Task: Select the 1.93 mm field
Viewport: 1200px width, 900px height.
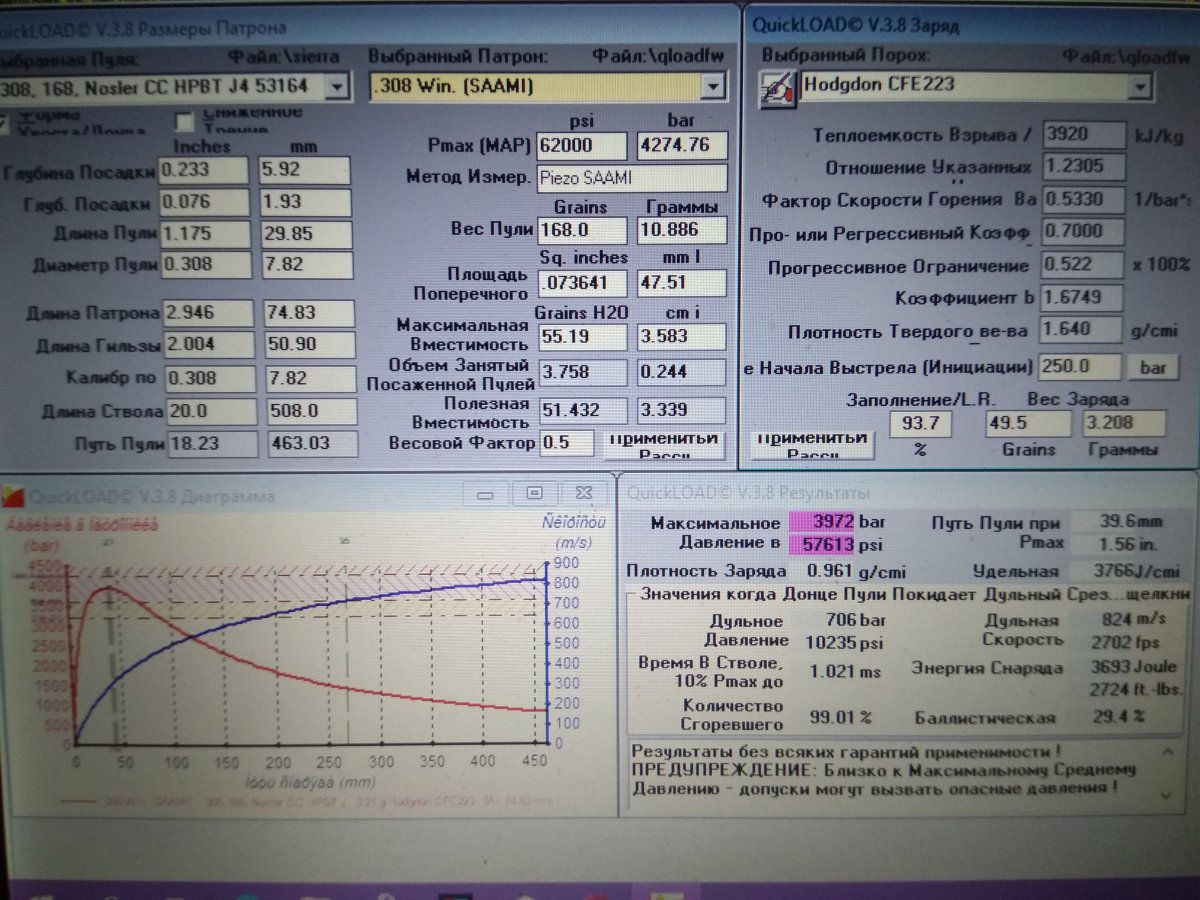Action: pyautogui.click(x=305, y=203)
